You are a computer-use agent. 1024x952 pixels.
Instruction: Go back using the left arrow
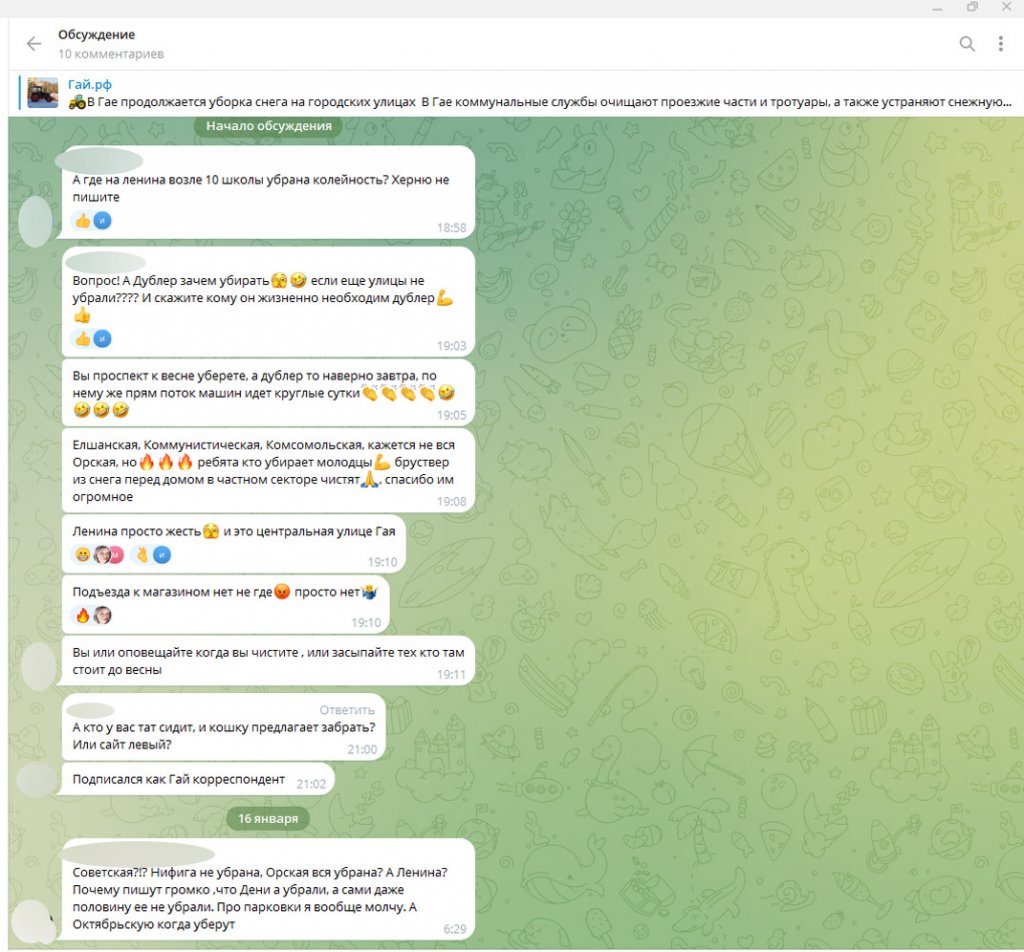[x=34, y=43]
